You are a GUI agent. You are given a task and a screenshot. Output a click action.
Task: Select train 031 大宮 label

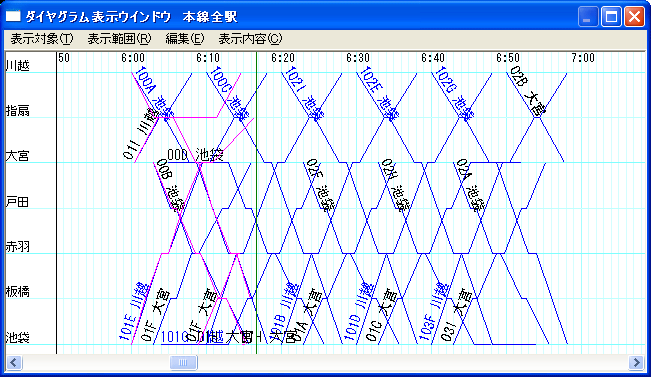tap(457, 316)
